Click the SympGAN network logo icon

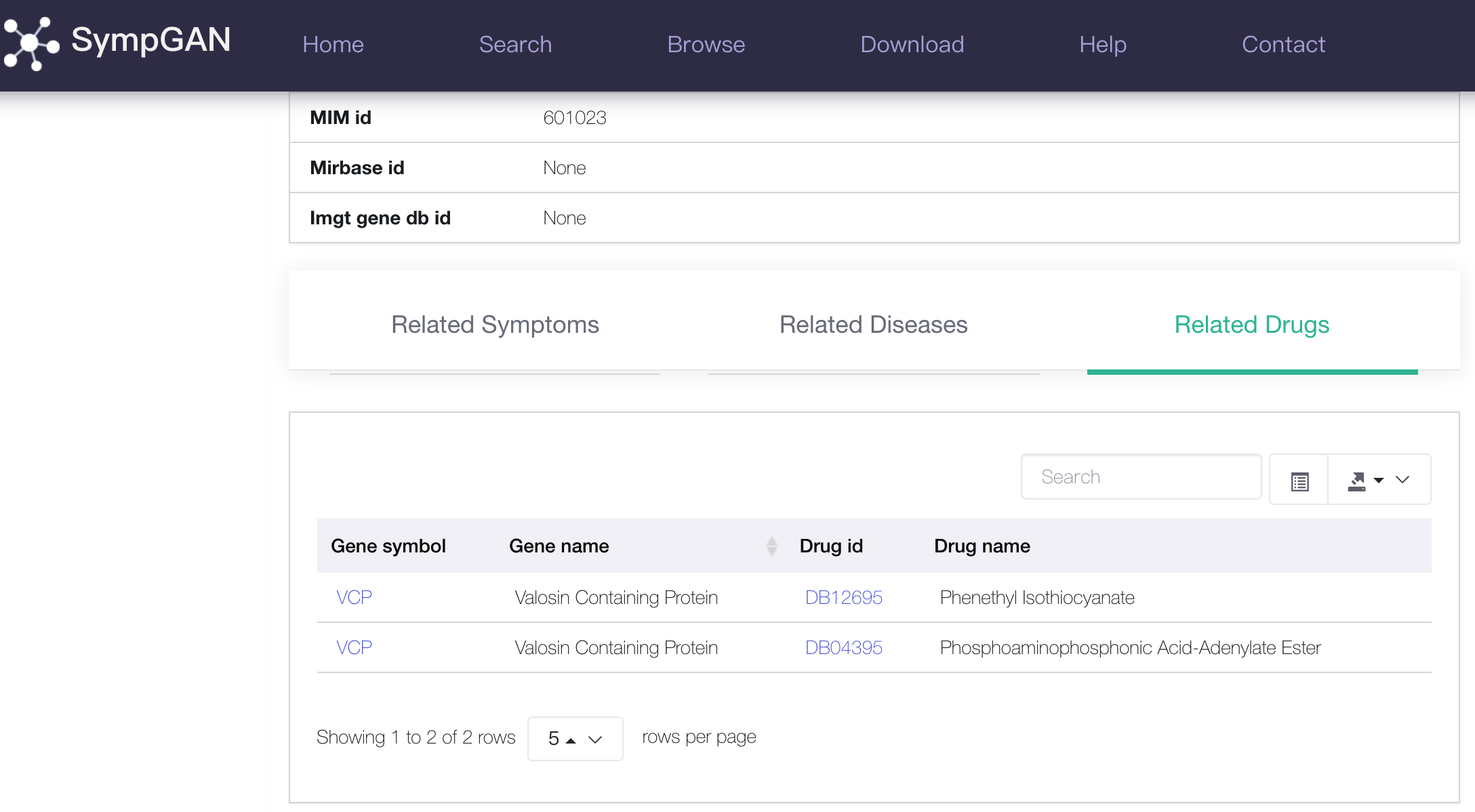click(x=31, y=43)
